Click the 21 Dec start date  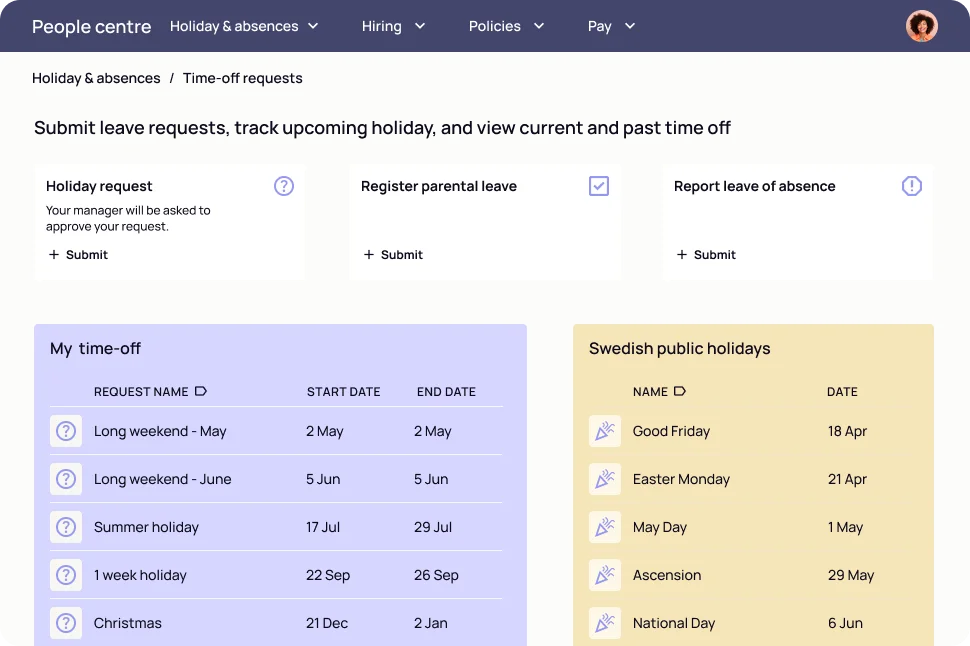tap(327, 623)
